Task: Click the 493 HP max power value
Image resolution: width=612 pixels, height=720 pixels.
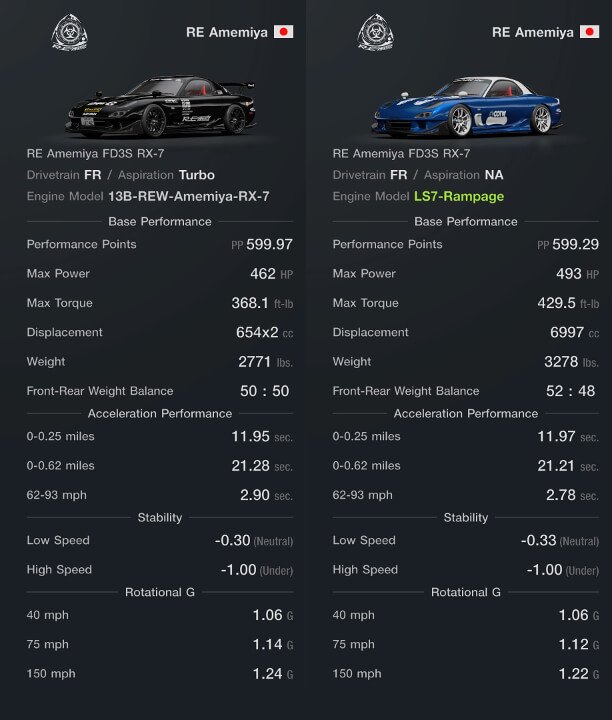Action: point(578,274)
